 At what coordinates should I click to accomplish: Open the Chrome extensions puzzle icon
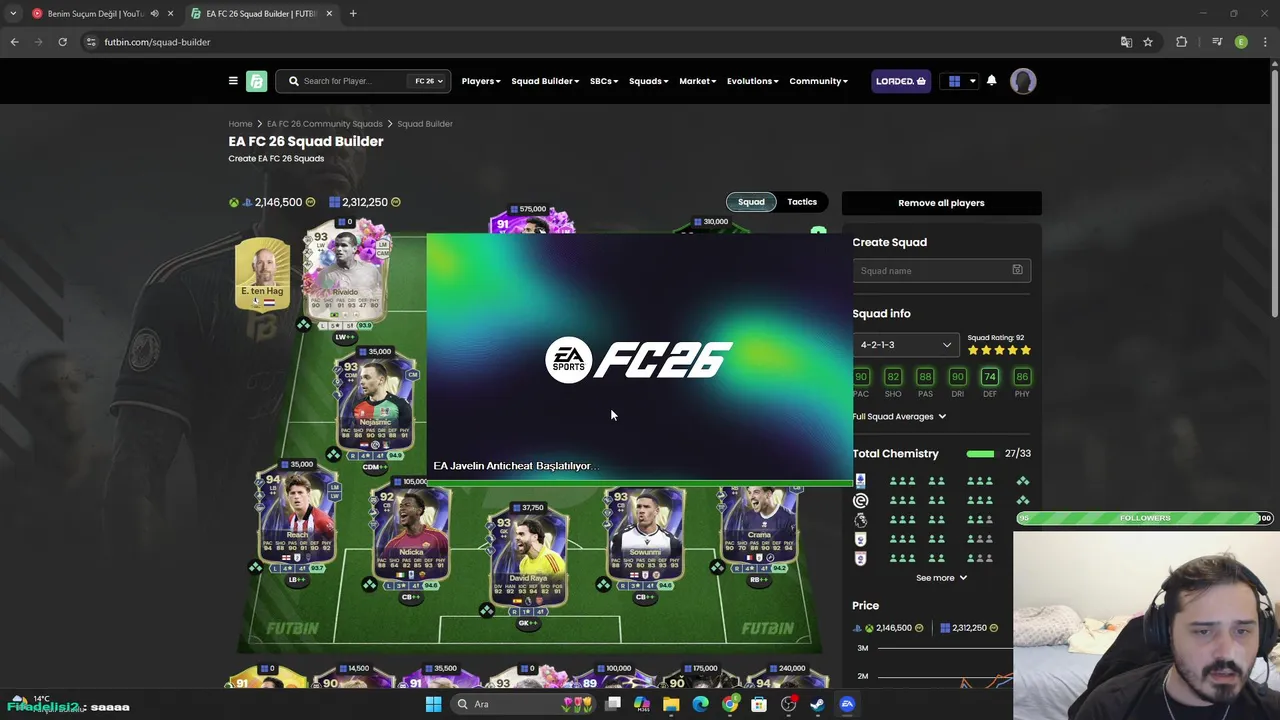(x=1181, y=42)
